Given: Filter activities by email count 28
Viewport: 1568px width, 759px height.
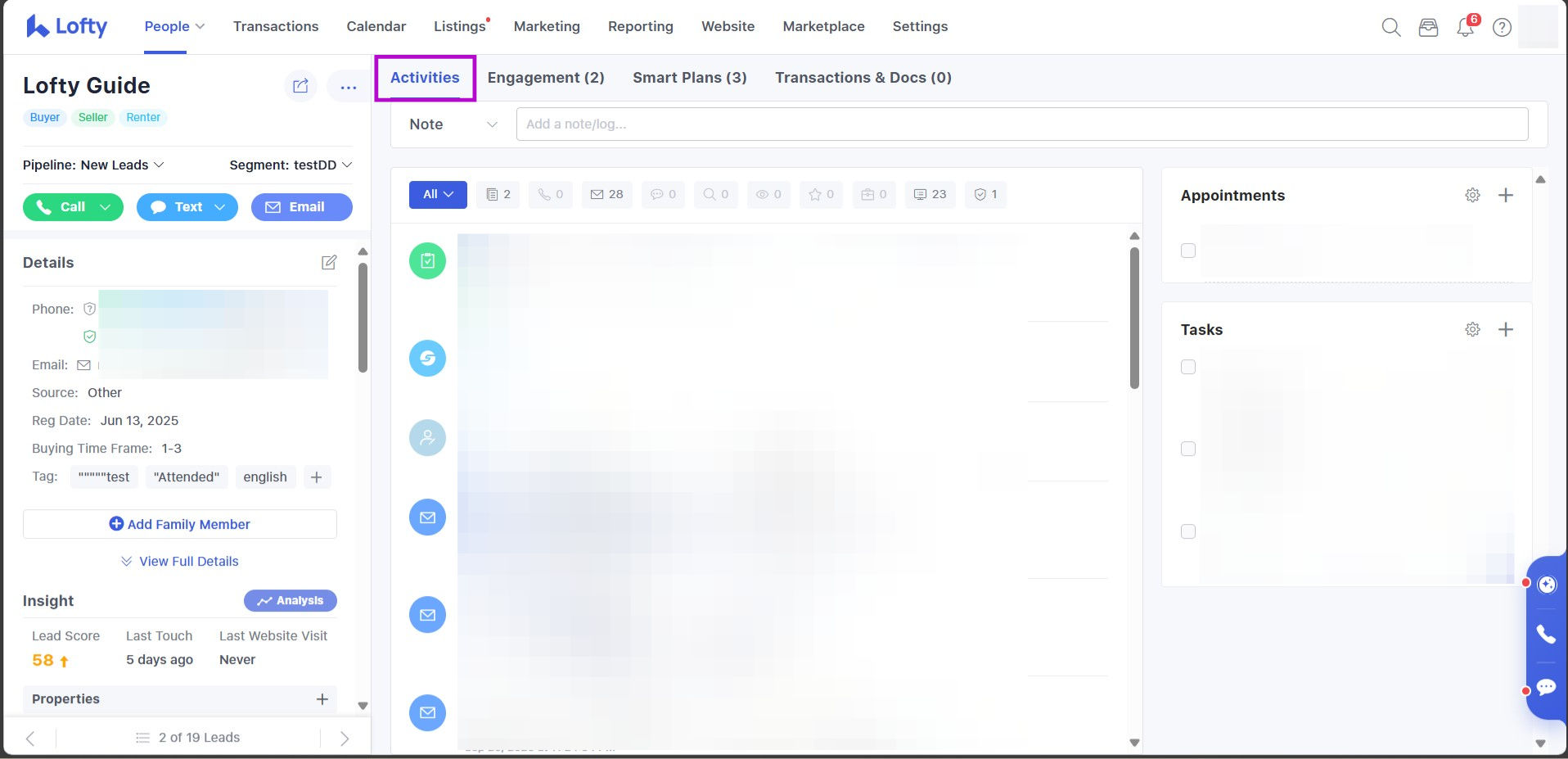Looking at the screenshot, I should pos(607,195).
